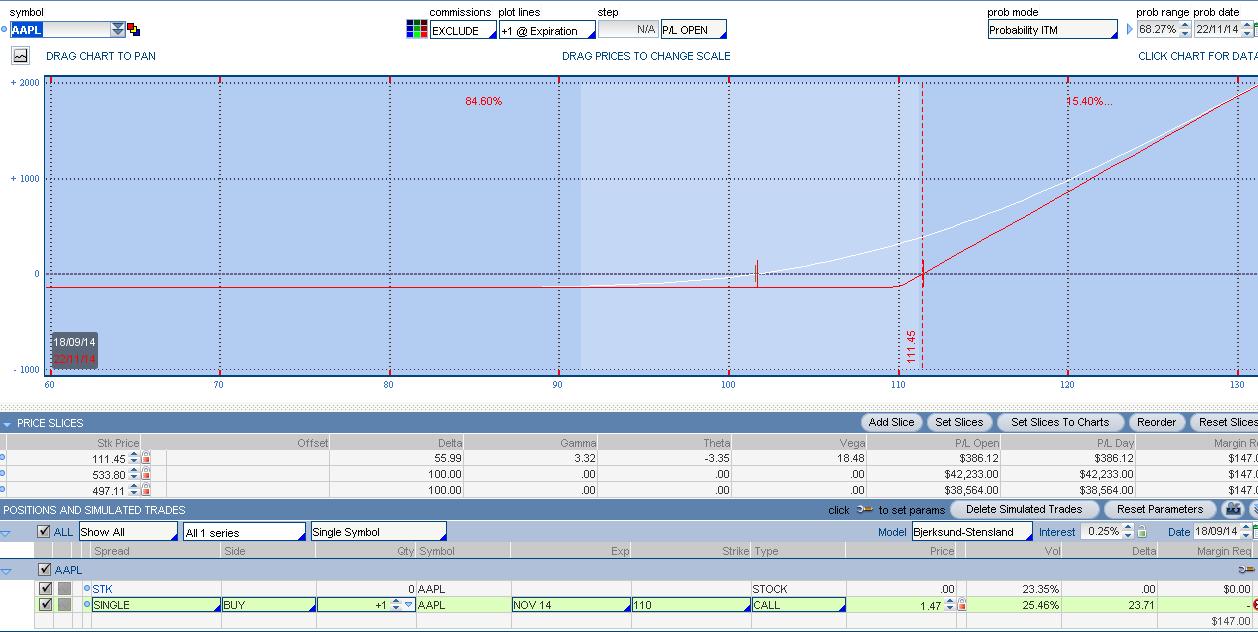The width and height of the screenshot is (1258, 632).
Task: Open the quantity dropdown arrow beside +1
Action: click(408, 605)
